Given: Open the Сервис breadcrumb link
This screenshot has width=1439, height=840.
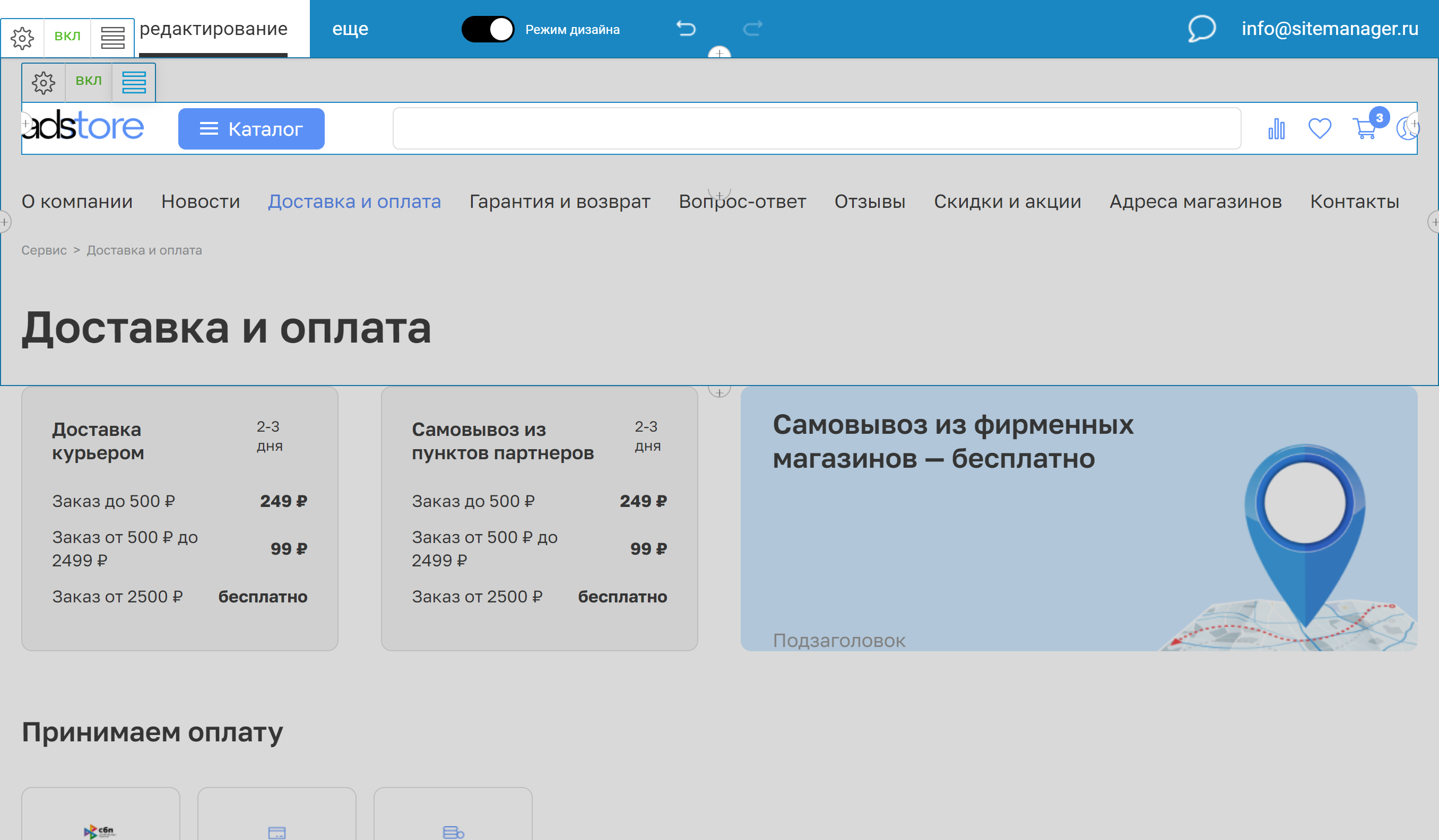Looking at the screenshot, I should click(x=44, y=250).
